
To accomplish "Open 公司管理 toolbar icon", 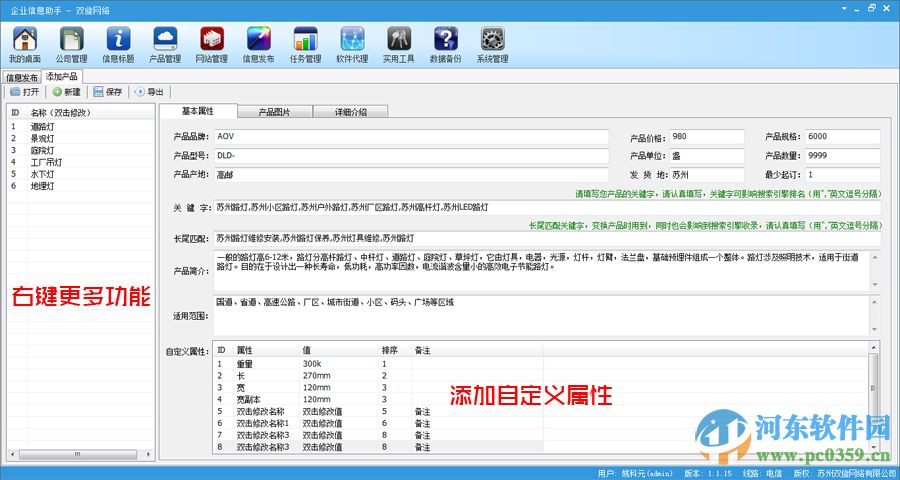I will pyautogui.click(x=72, y=44).
